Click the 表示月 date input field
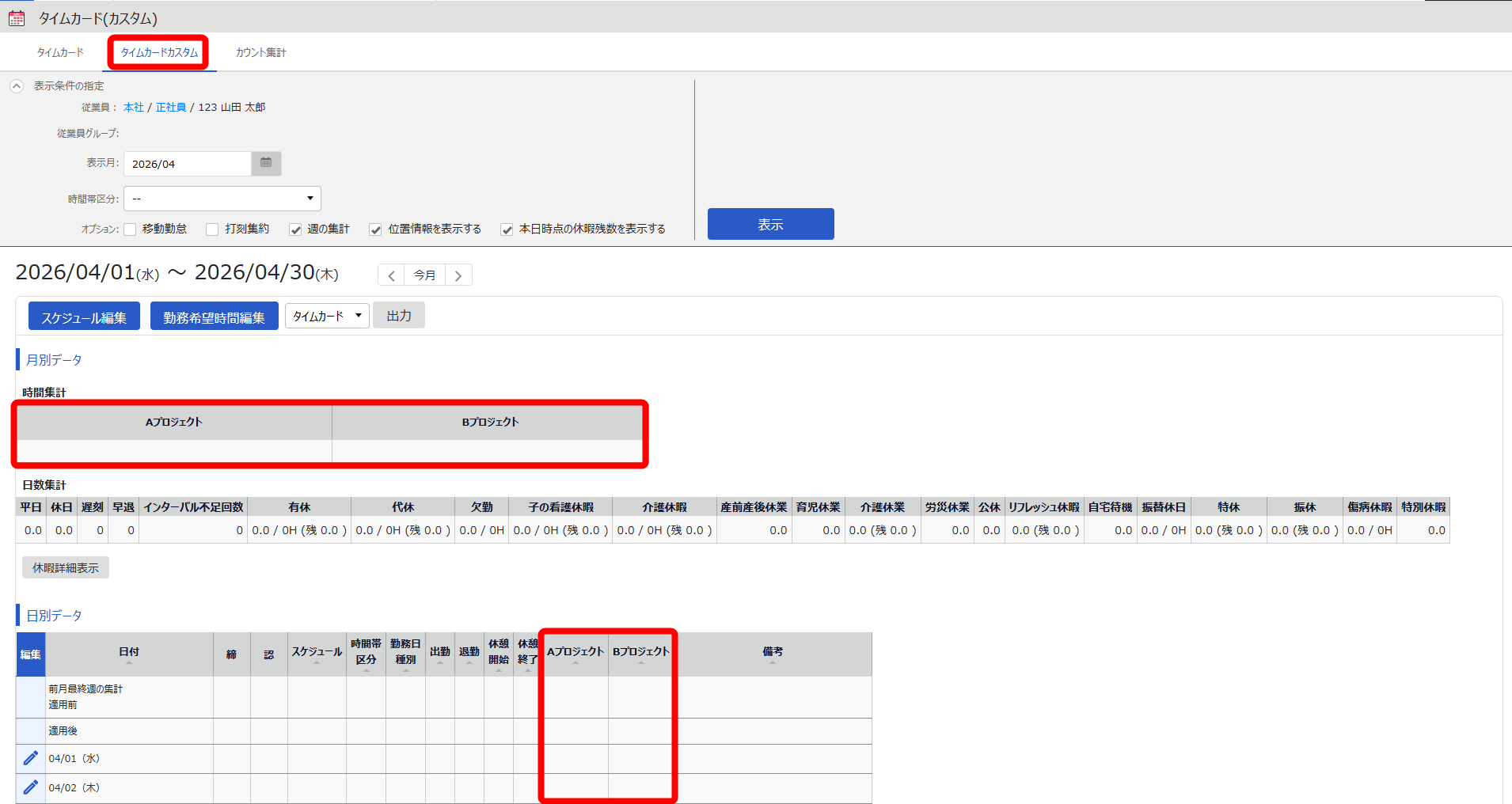The width and height of the screenshot is (1512, 804). [188, 164]
